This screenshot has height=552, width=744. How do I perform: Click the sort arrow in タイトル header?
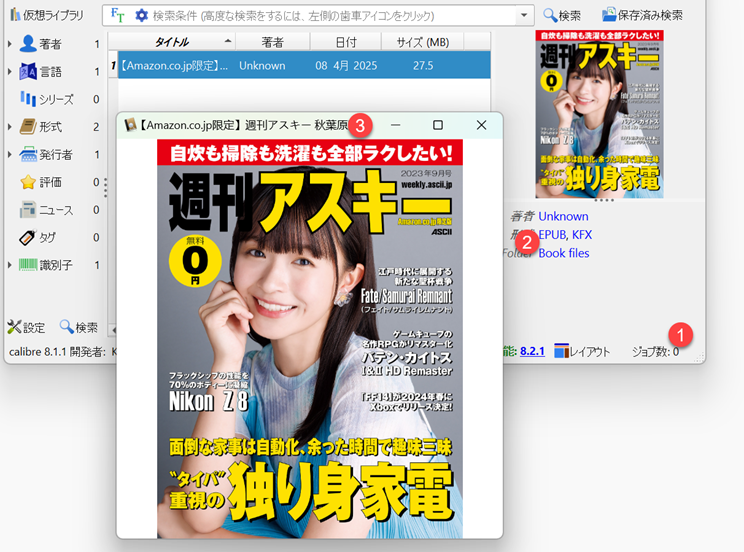(228, 41)
